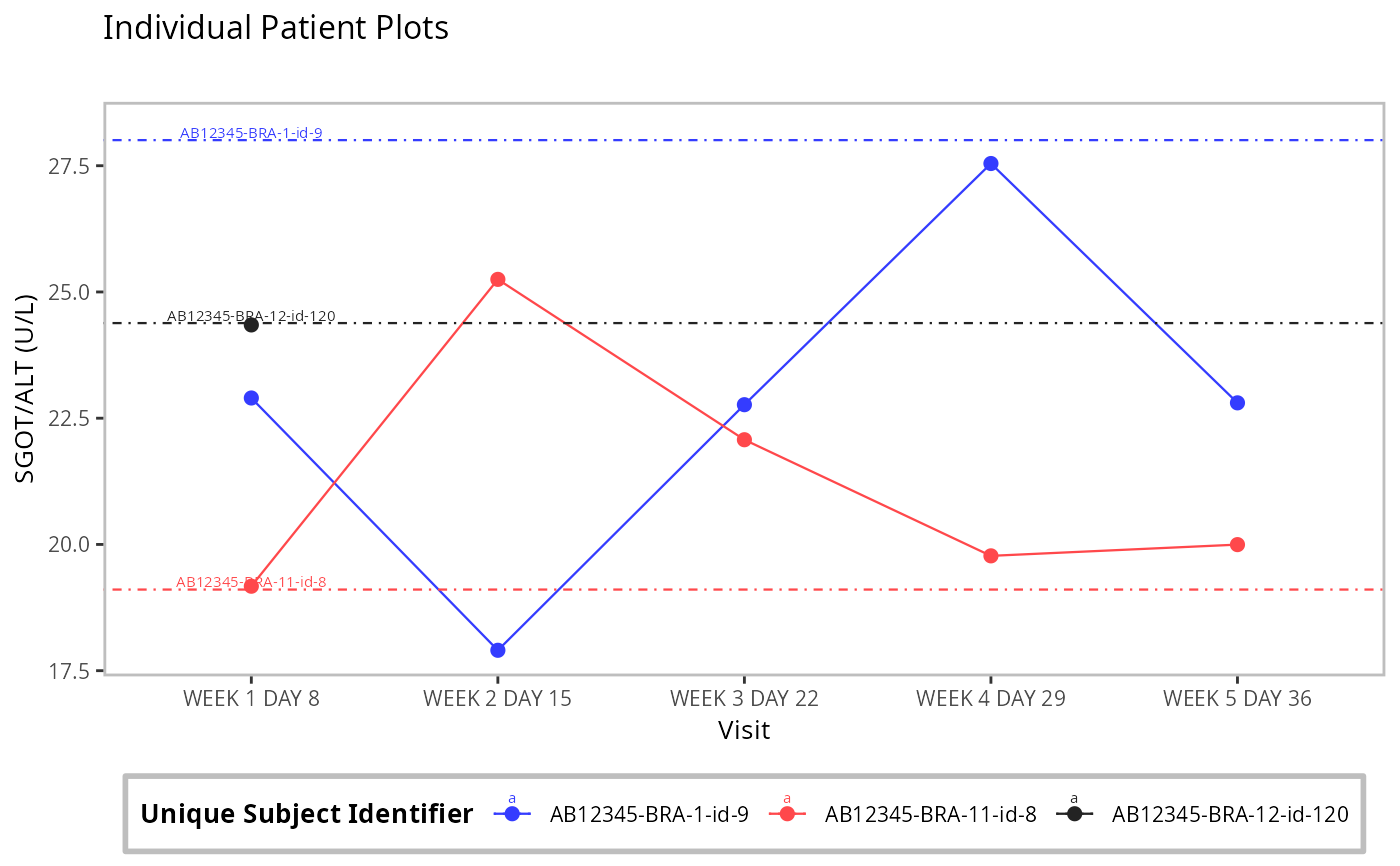Screen dimensions: 1400x866
Task: Click the blue data point at Week 2 Day 15
Action: pos(498,650)
